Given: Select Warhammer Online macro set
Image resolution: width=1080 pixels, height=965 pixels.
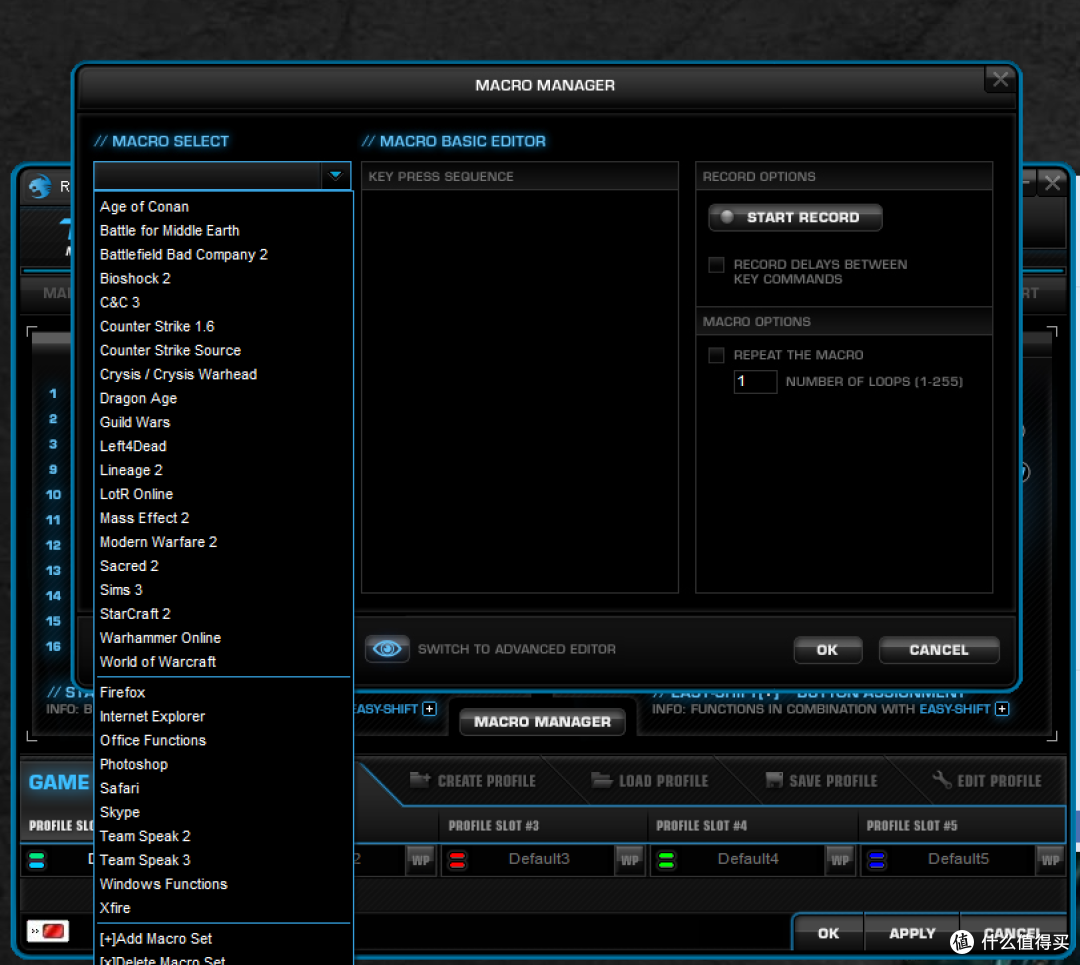Looking at the screenshot, I should click(x=160, y=638).
